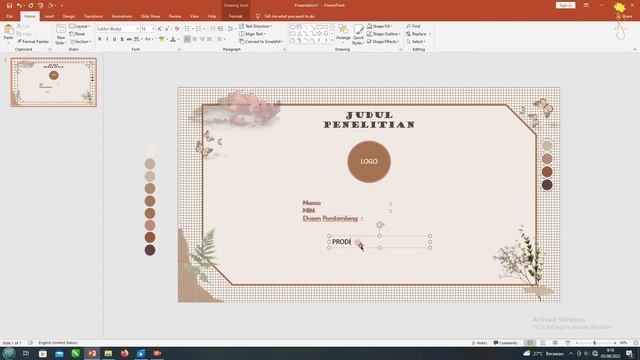Image resolution: width=640 pixels, height=360 pixels.
Task: Toggle Italic formatting
Action: (x=107, y=39)
